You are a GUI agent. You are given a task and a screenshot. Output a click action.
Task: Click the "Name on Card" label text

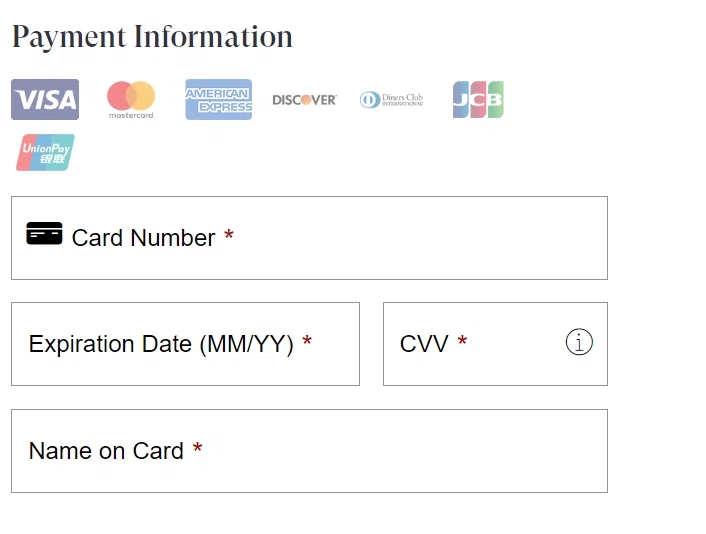106,451
